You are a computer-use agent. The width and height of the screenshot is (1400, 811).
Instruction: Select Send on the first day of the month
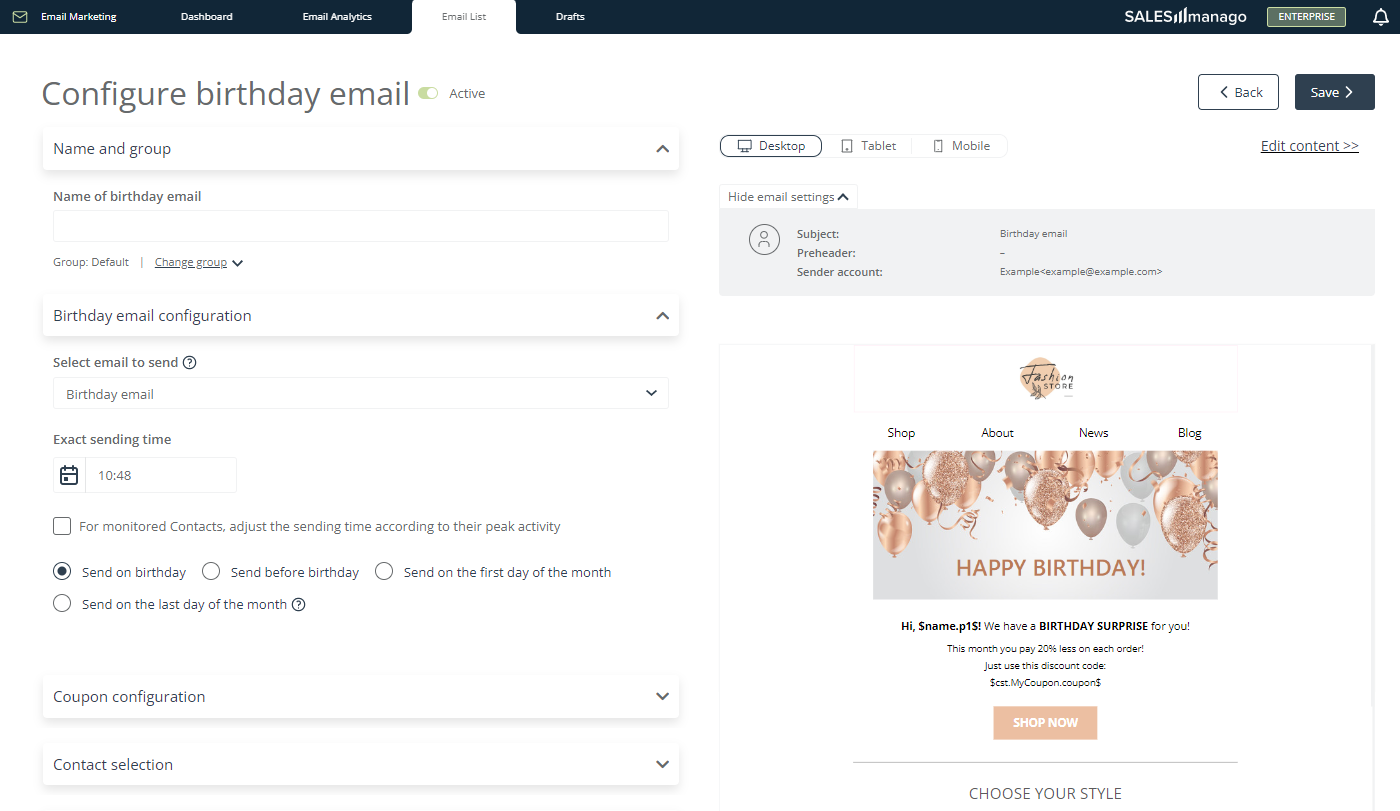384,572
